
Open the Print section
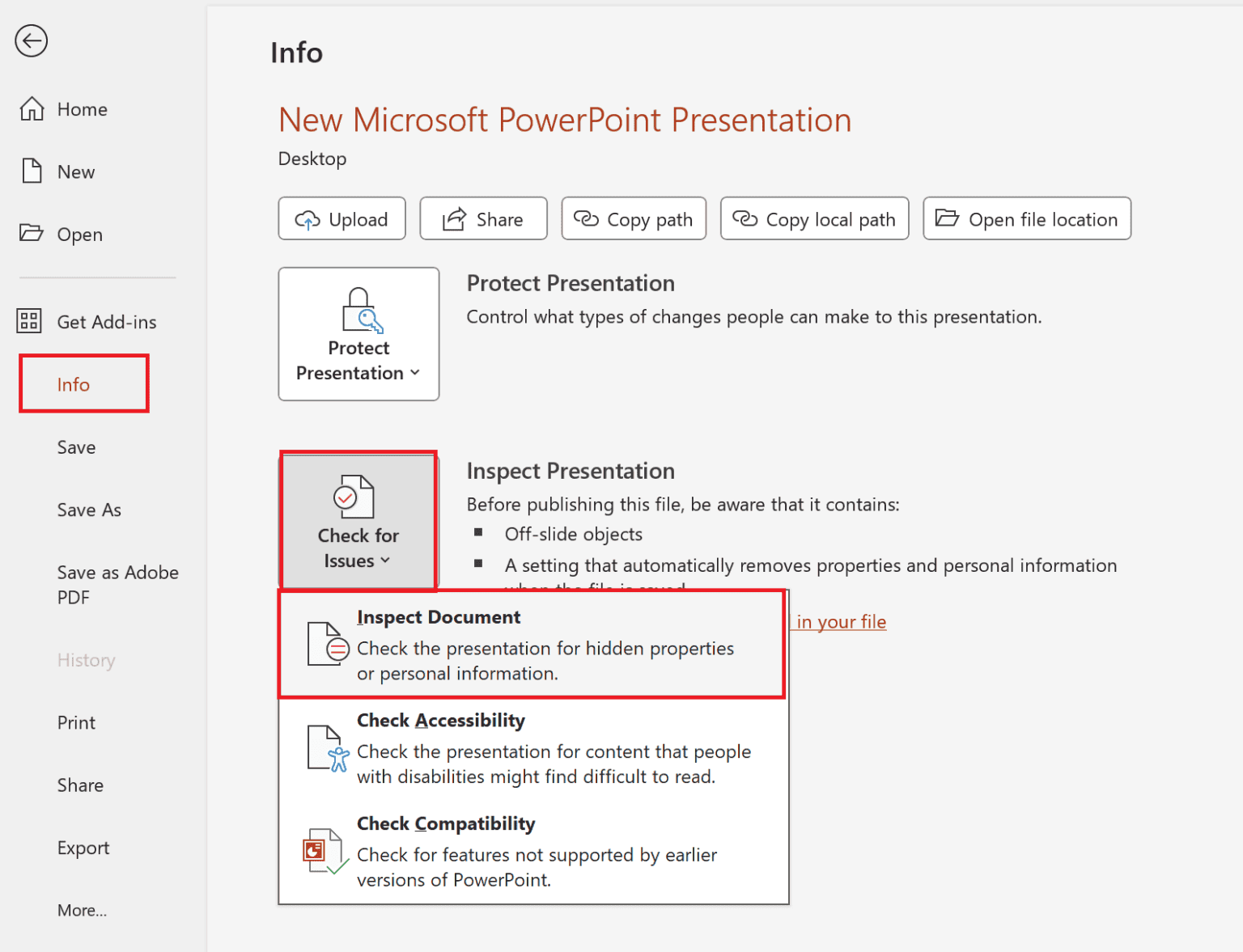76,721
